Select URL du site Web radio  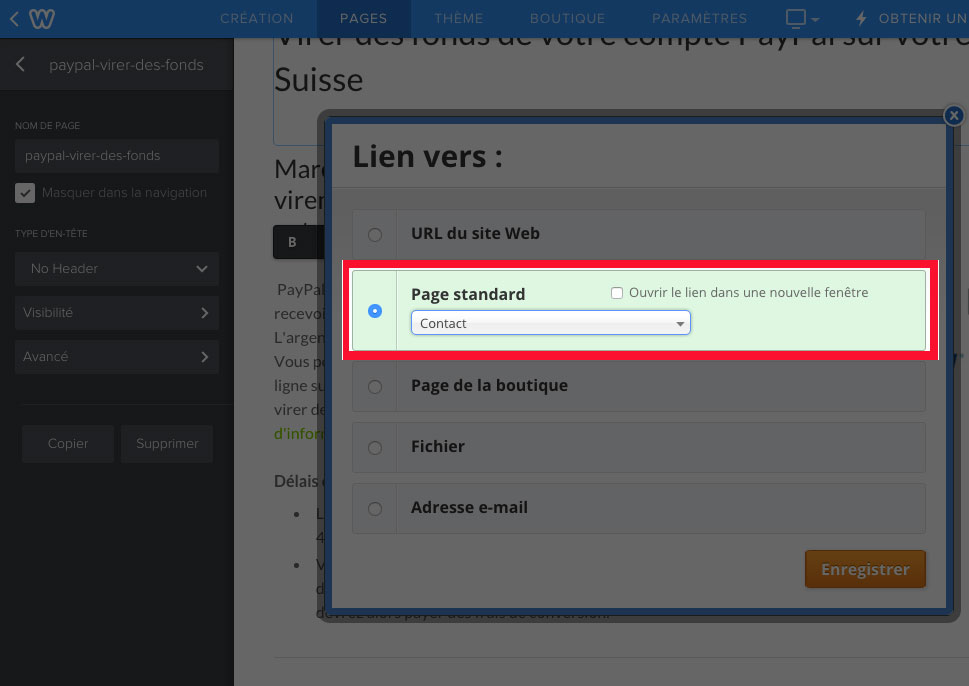click(x=375, y=234)
